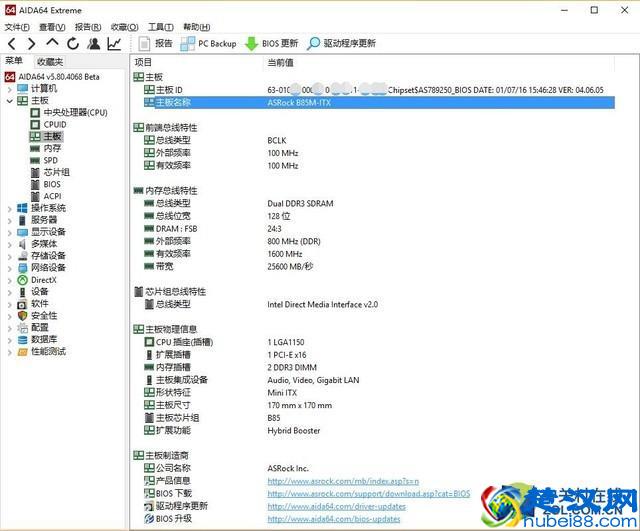Open the 工具(T) menu
Viewport: 640px width, 531px height.
[x=161, y=27]
